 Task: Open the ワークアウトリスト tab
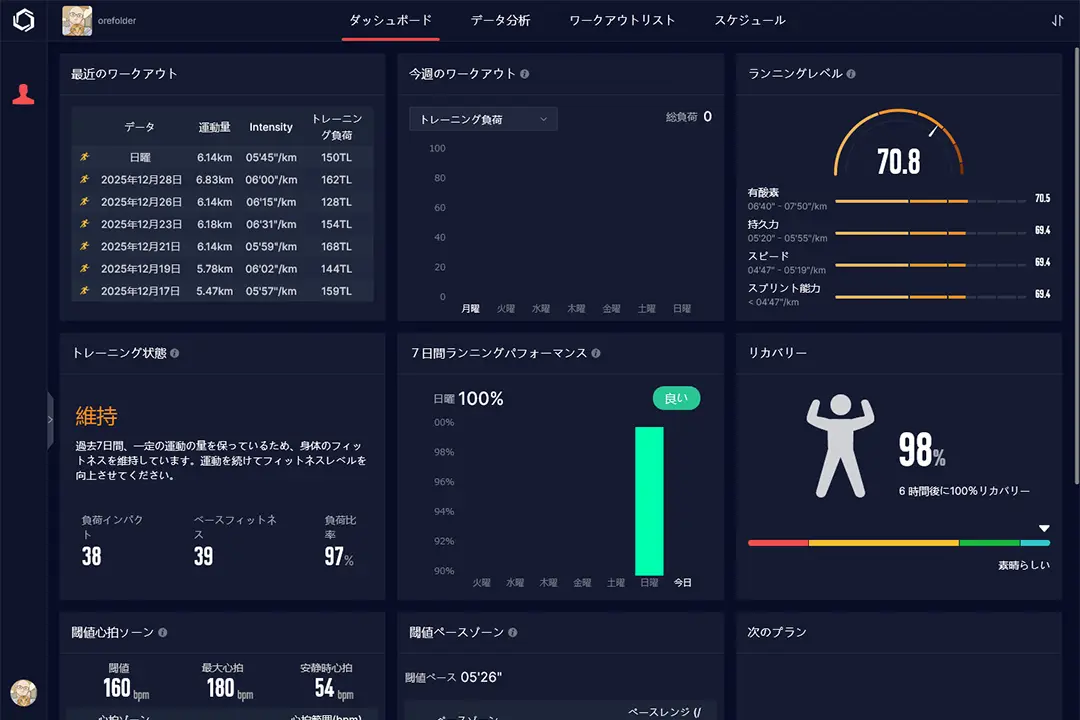[x=622, y=21]
